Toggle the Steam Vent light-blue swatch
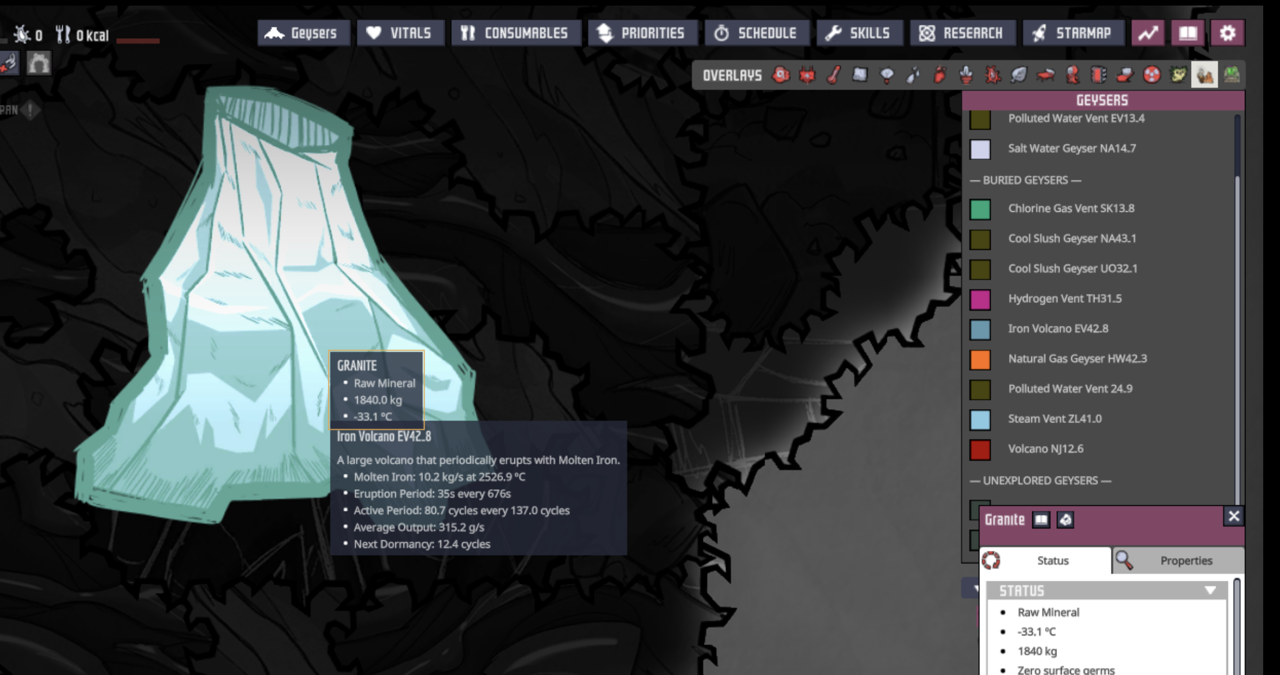Image resolution: width=1280 pixels, height=675 pixels. pos(980,419)
